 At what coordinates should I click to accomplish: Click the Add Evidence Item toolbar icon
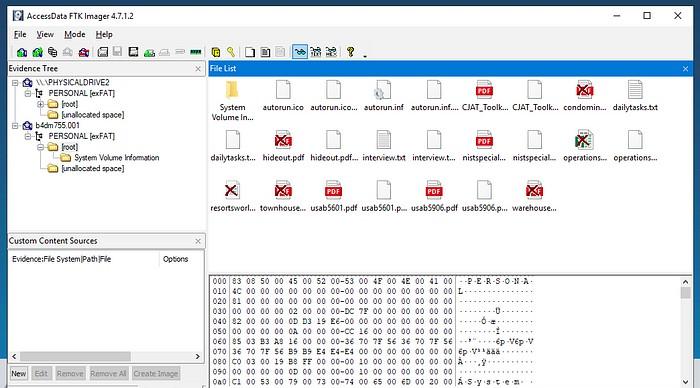(x=21, y=52)
